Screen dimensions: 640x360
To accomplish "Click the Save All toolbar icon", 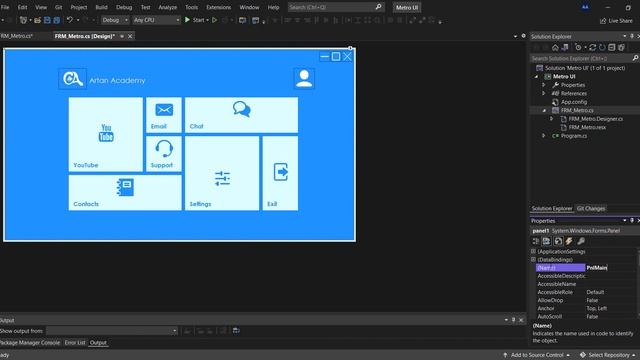I will (x=56, y=20).
